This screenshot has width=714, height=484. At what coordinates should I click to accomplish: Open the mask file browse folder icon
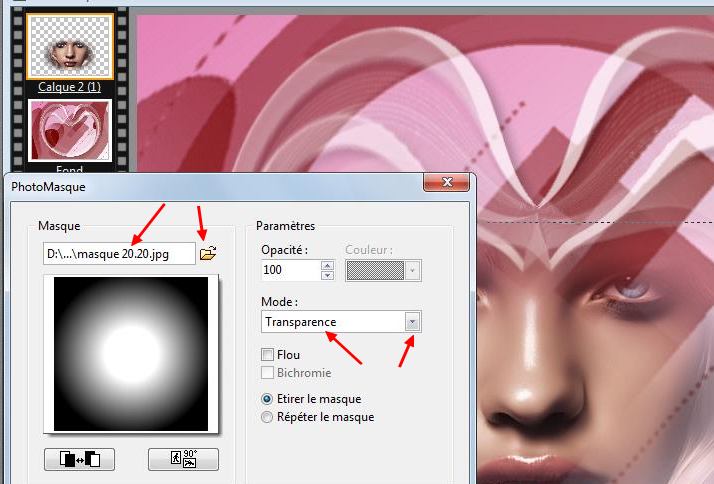click(x=208, y=253)
